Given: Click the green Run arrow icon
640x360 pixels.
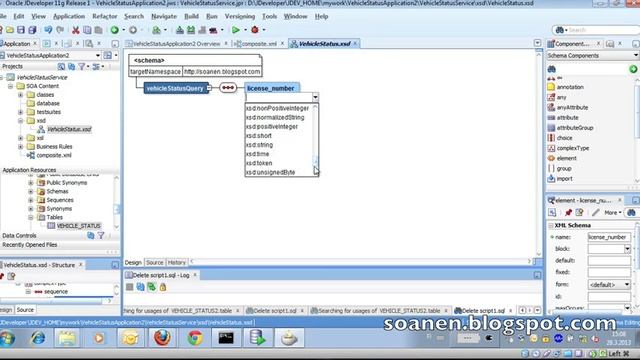Looking at the screenshot, I should point(236,30).
